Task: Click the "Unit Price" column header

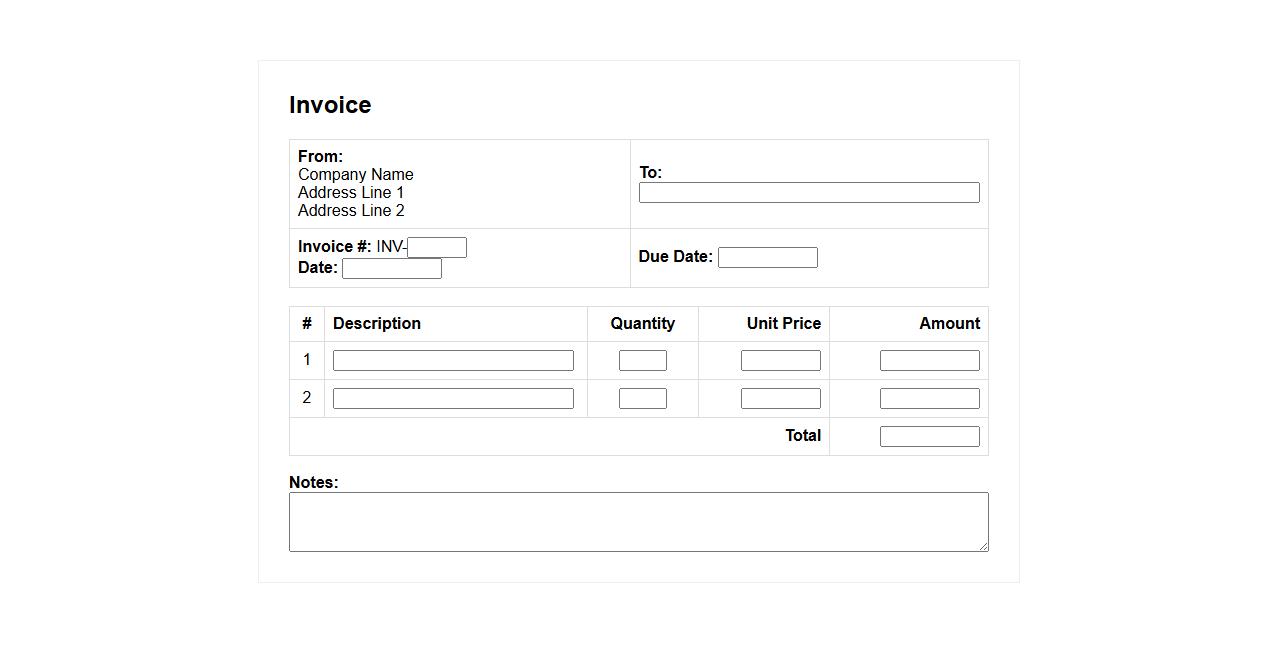Action: pyautogui.click(x=783, y=324)
